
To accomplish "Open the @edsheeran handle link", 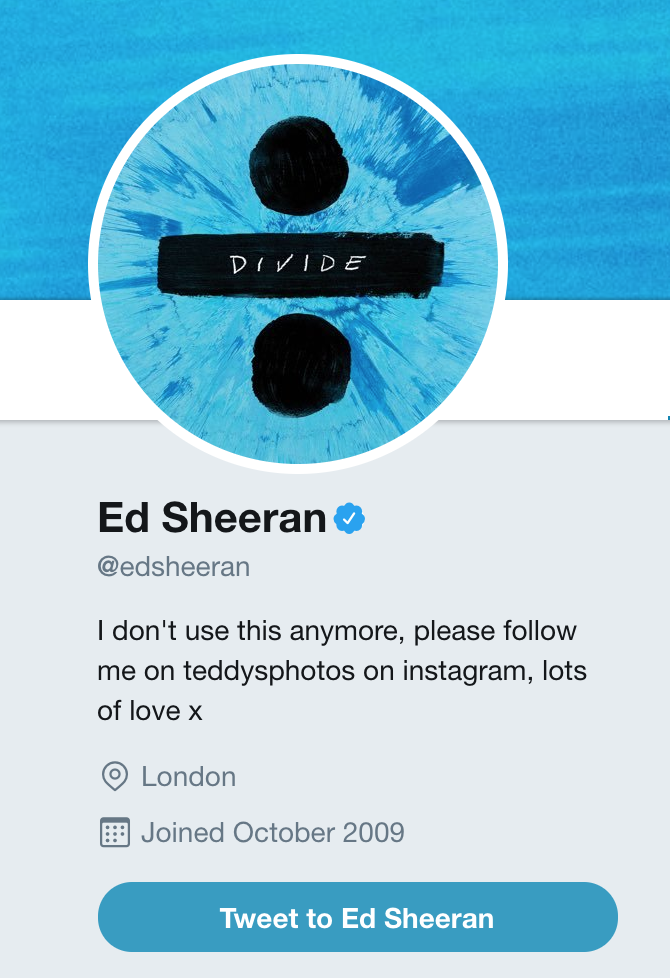I will pyautogui.click(x=173, y=567).
